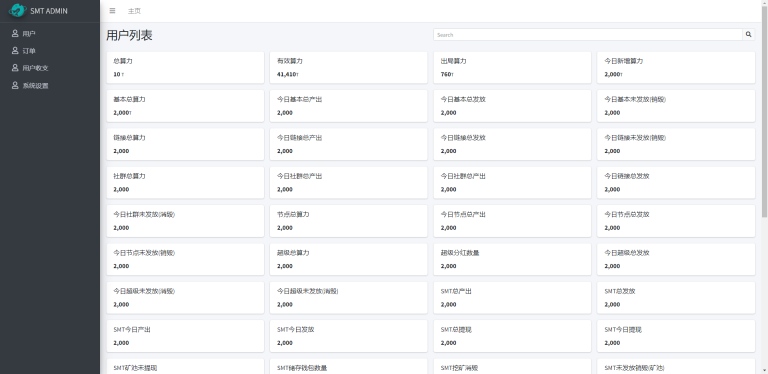Viewport: 768px width, 374px height.
Task: Click the person icon beside 用户
Action: point(15,33)
